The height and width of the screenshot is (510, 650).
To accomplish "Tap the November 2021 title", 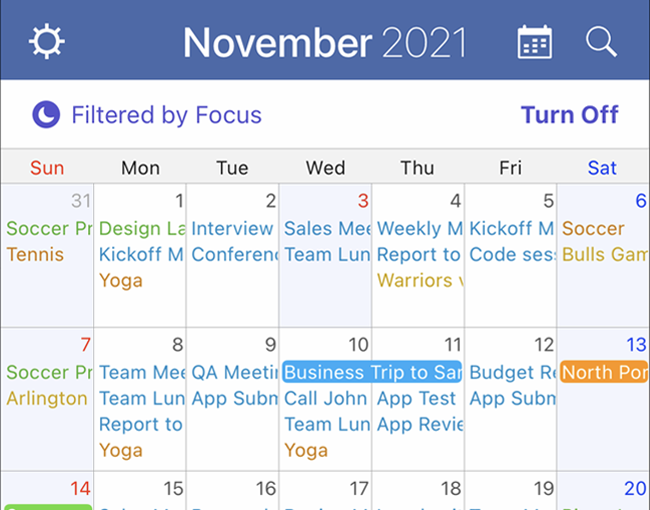I will (x=324, y=42).
